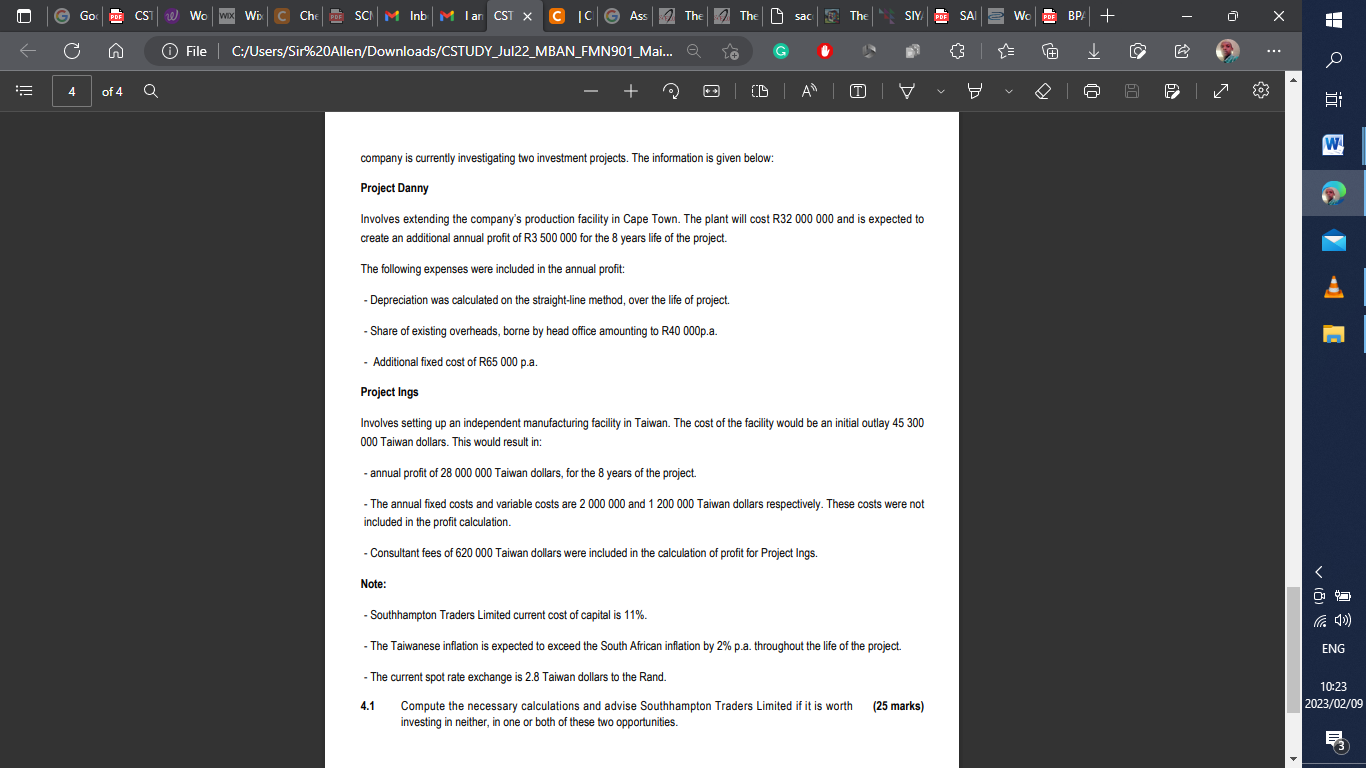1366x768 pixels.
Task: Open the Favorites list
Action: pyautogui.click(x=1006, y=51)
